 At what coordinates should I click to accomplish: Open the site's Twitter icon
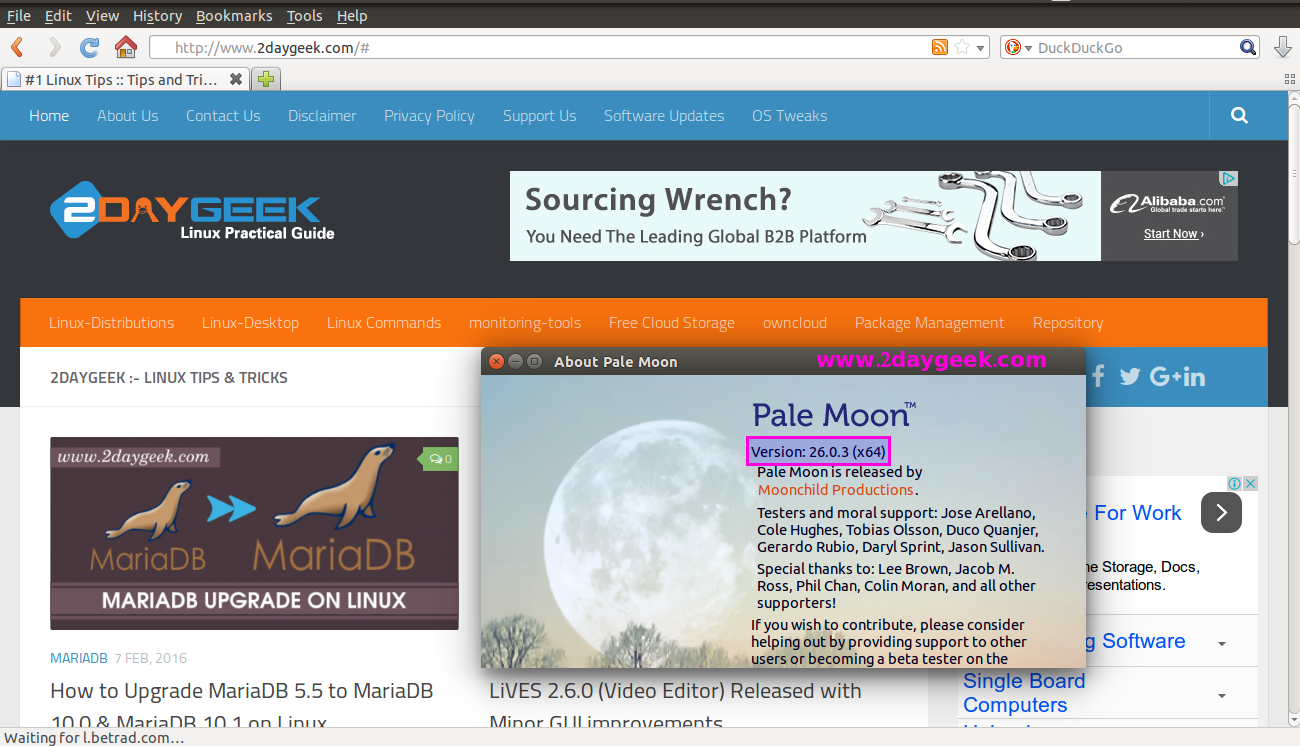pyautogui.click(x=1130, y=376)
